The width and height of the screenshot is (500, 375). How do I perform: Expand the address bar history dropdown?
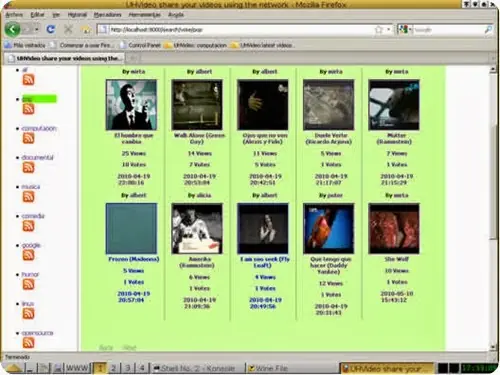[389, 30]
